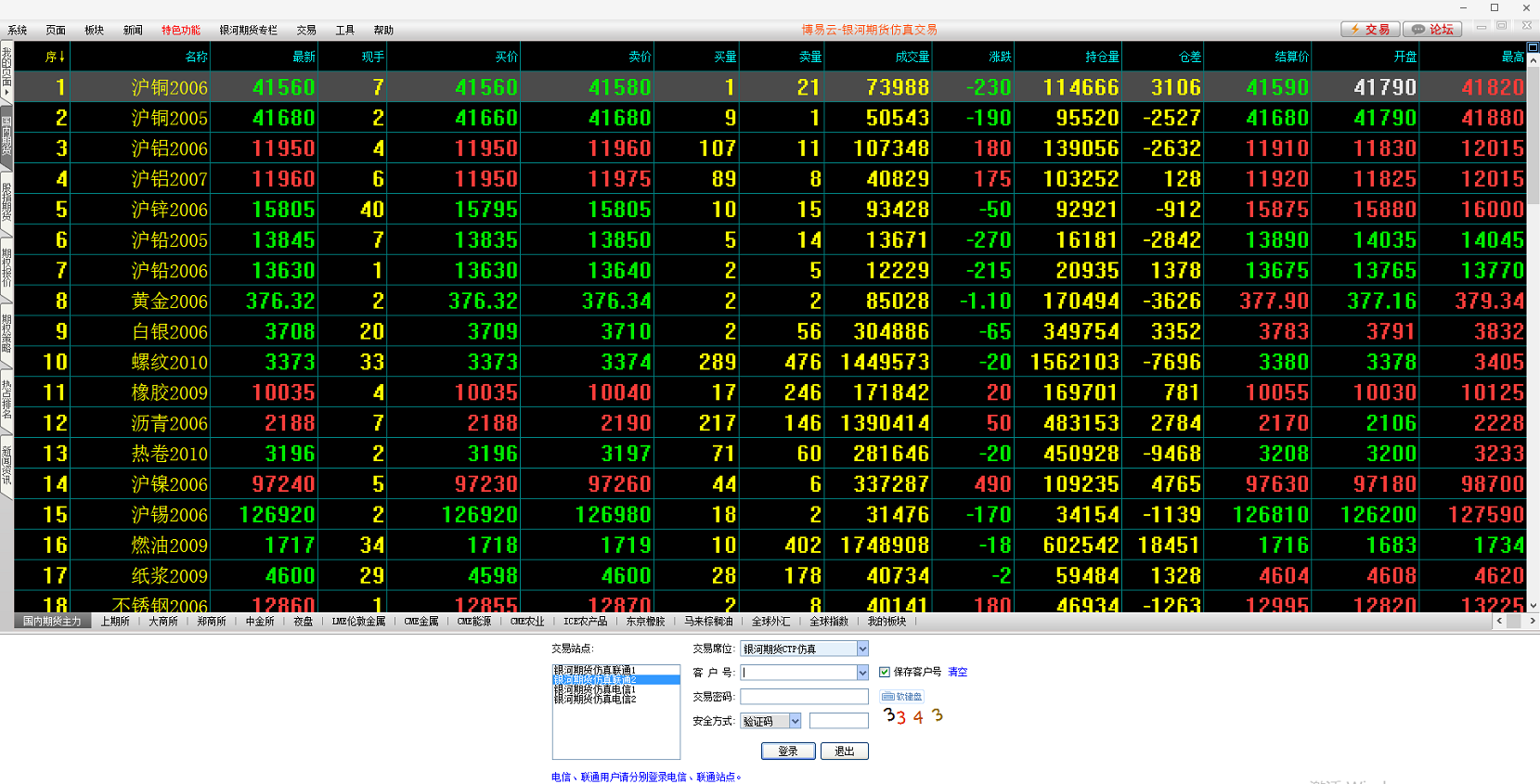Click the 清空 clear link
The image size is (1540, 784).
click(957, 673)
